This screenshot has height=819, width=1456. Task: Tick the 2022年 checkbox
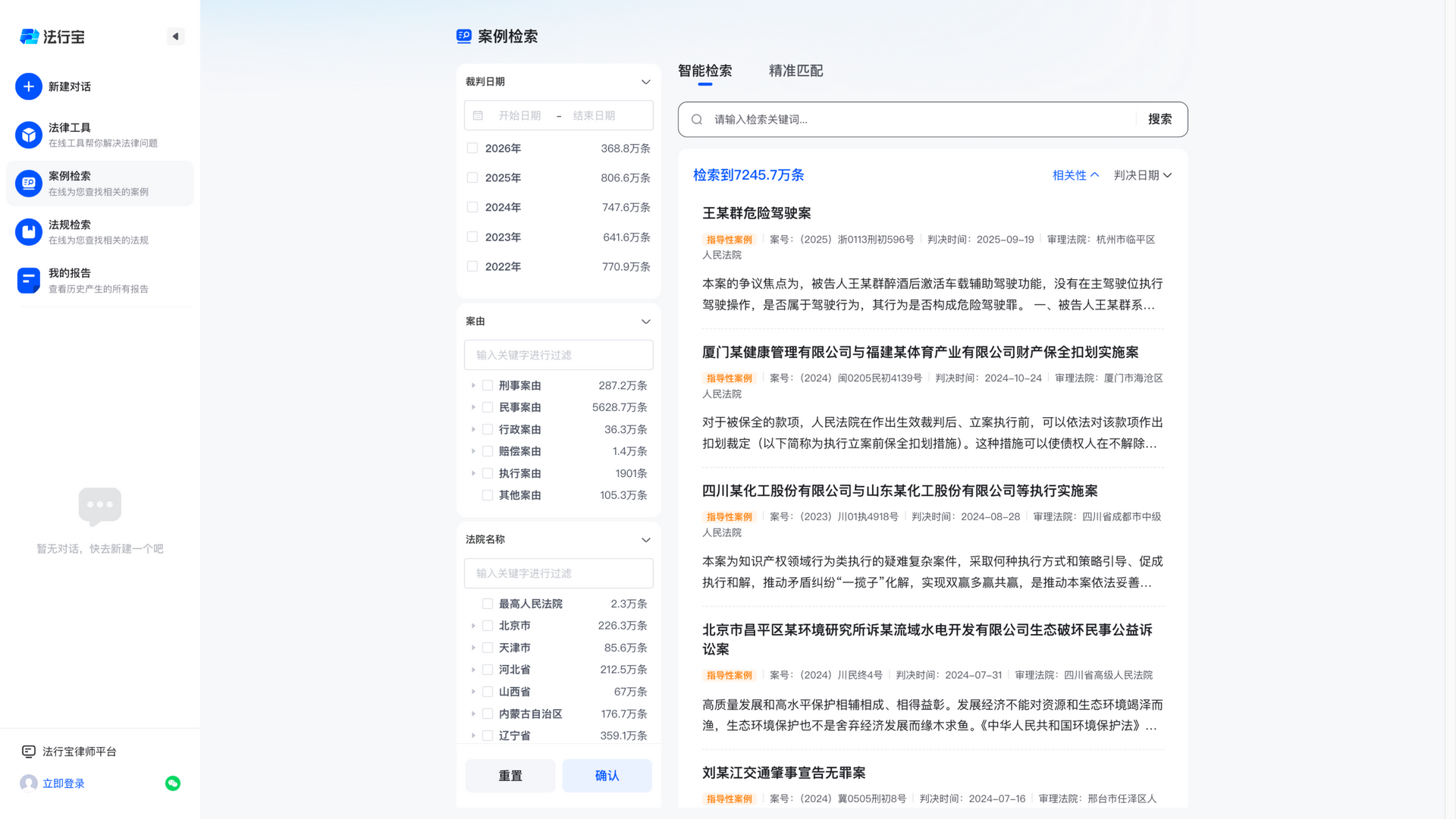click(x=472, y=266)
